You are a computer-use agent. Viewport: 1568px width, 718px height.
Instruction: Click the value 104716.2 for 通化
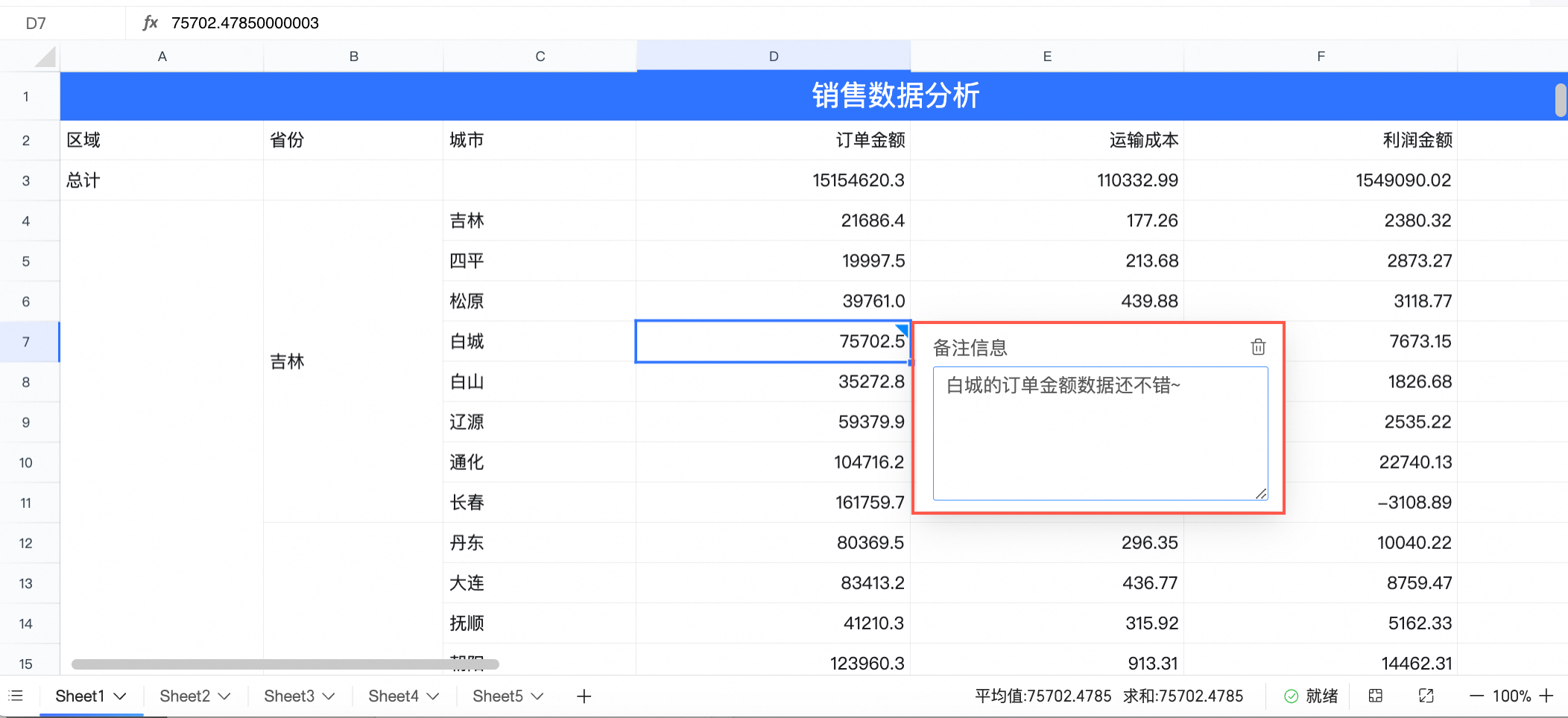tap(774, 462)
